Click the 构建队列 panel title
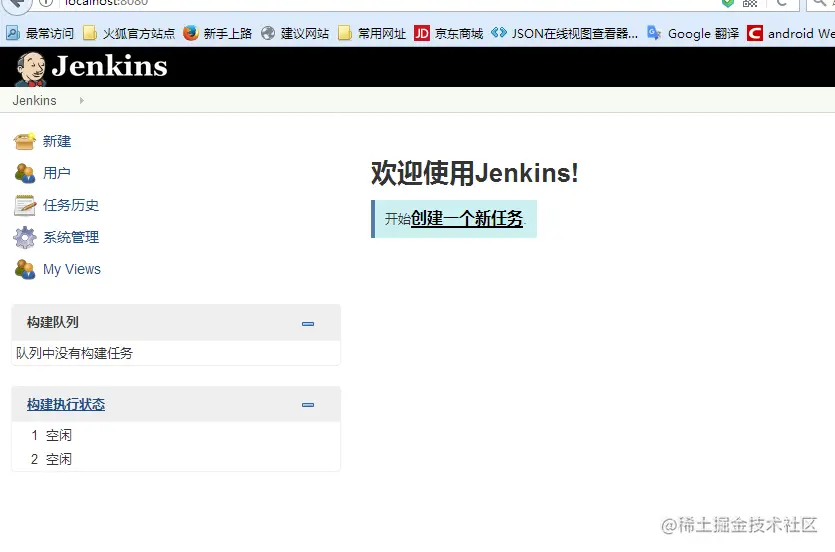Image resolution: width=835 pixels, height=552 pixels. click(53, 322)
